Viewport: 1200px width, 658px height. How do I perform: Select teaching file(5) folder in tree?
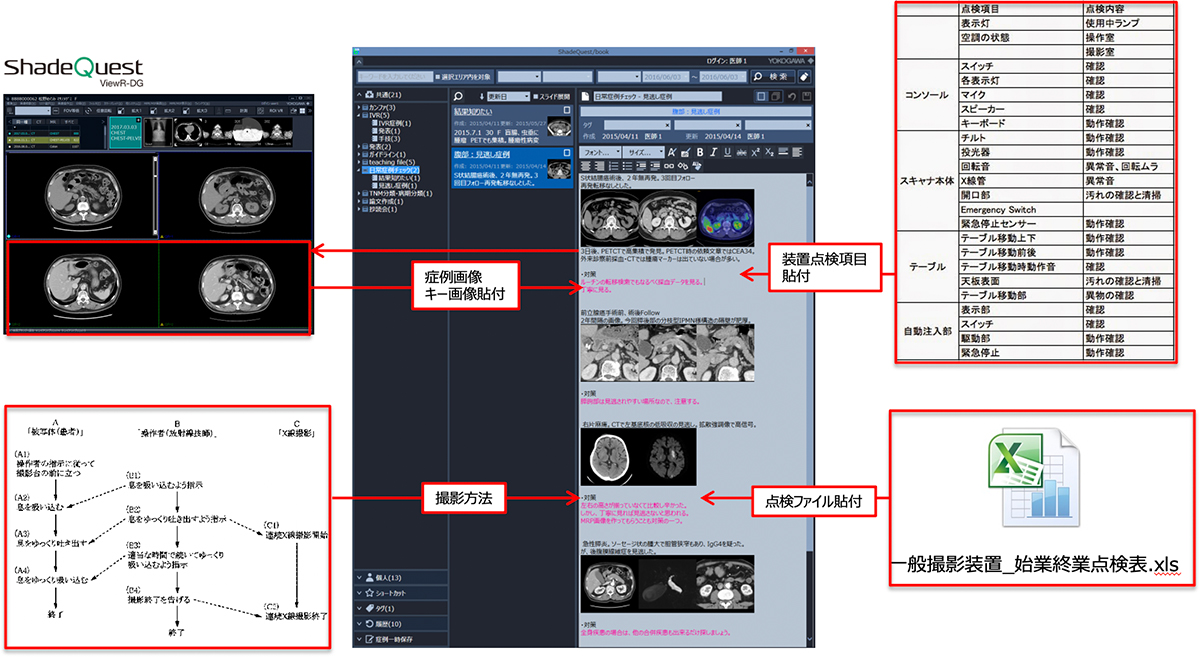pyautogui.click(x=390, y=163)
